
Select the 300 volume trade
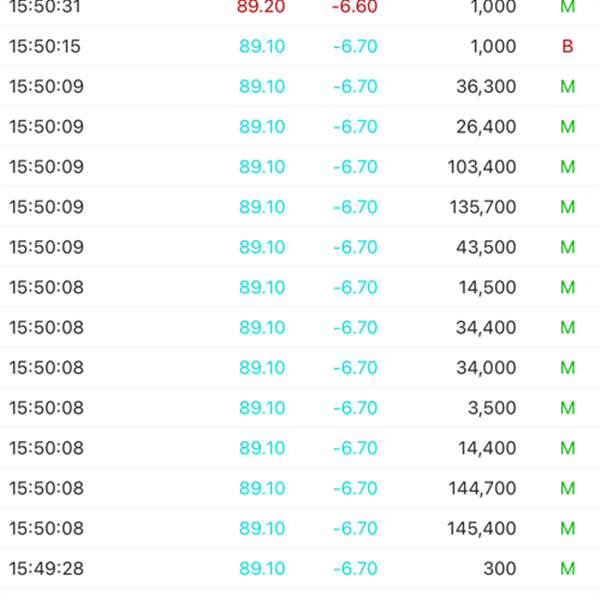498,569
